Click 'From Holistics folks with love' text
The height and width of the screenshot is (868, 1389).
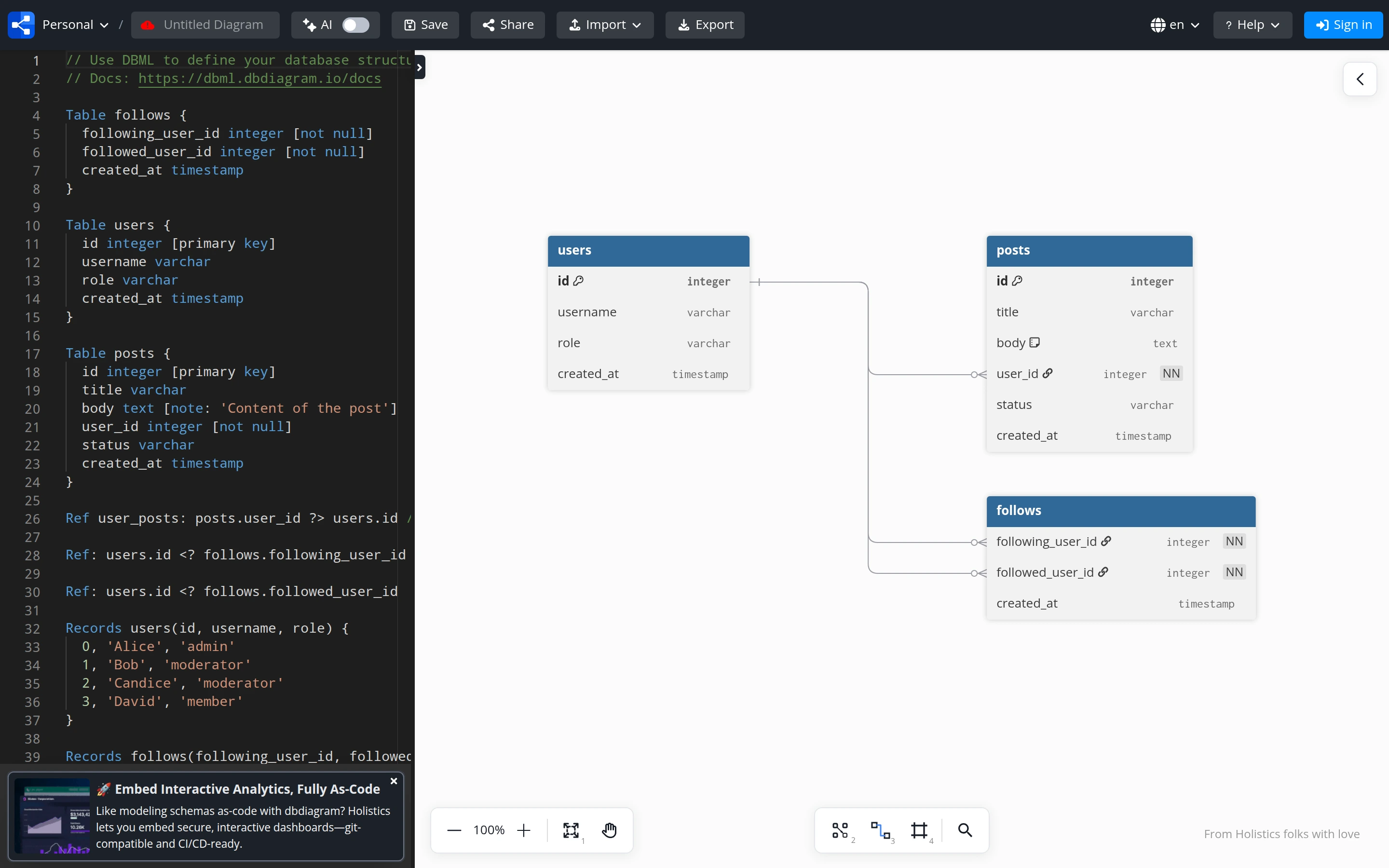point(1281,834)
